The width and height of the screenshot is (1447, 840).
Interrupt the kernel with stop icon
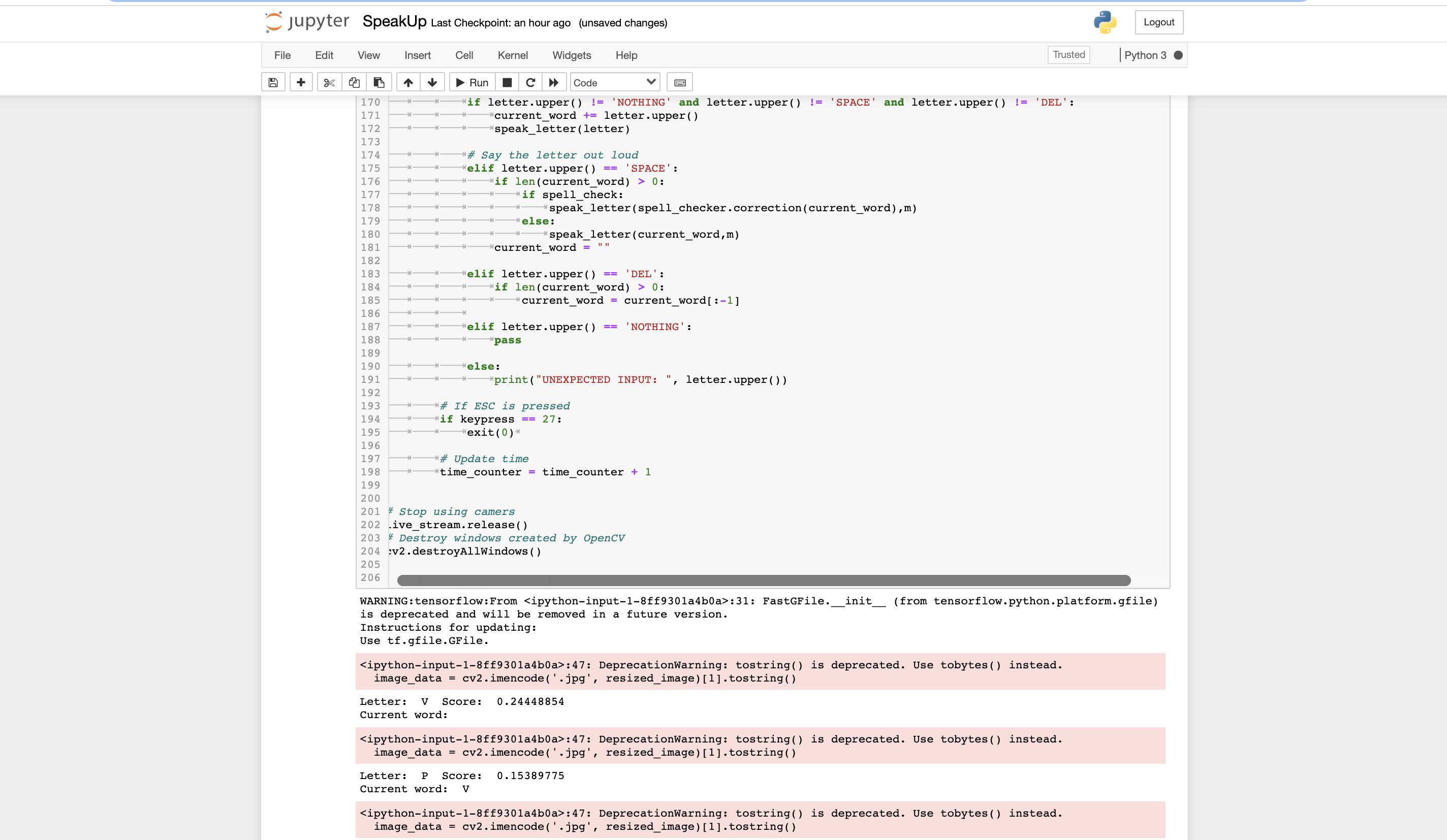click(x=507, y=83)
